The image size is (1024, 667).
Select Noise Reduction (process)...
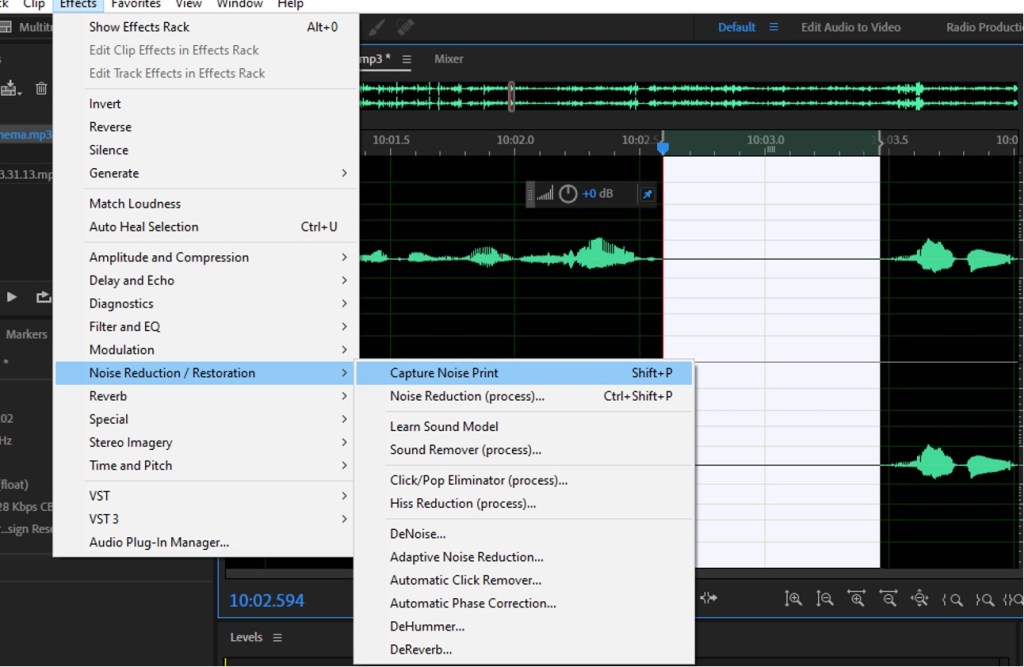point(467,396)
